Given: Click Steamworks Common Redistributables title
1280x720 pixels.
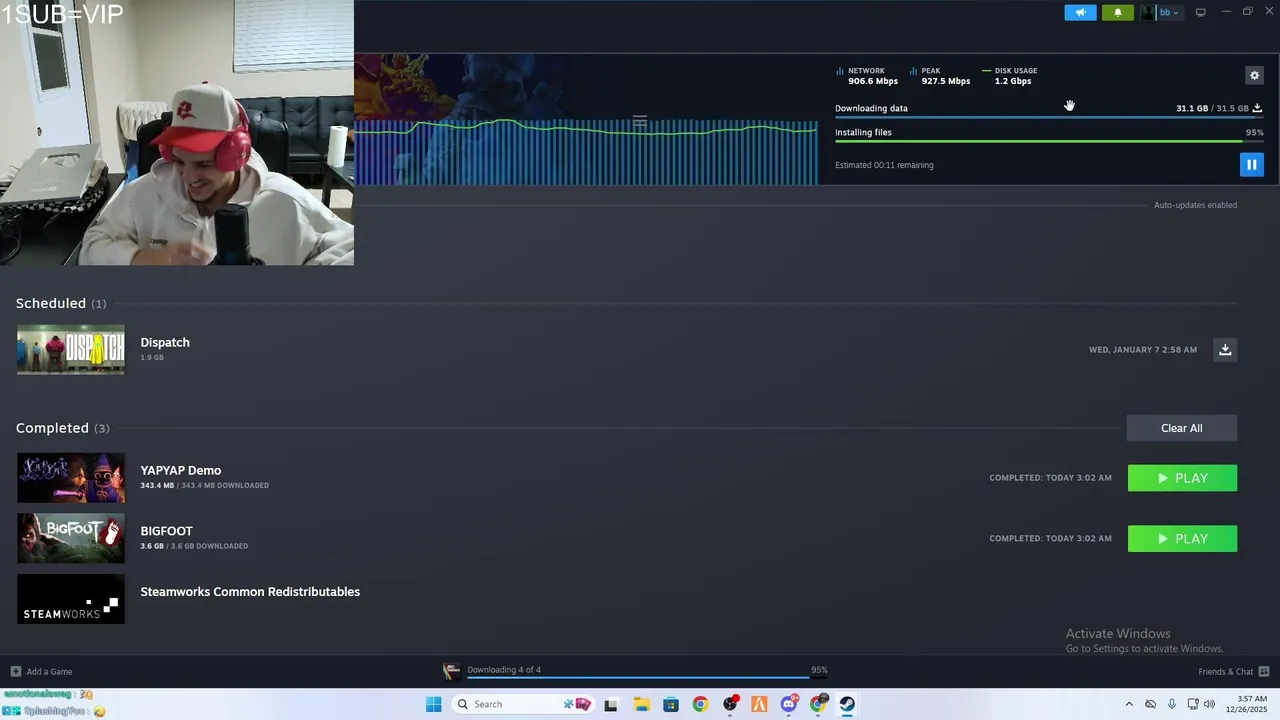Looking at the screenshot, I should coord(250,592).
